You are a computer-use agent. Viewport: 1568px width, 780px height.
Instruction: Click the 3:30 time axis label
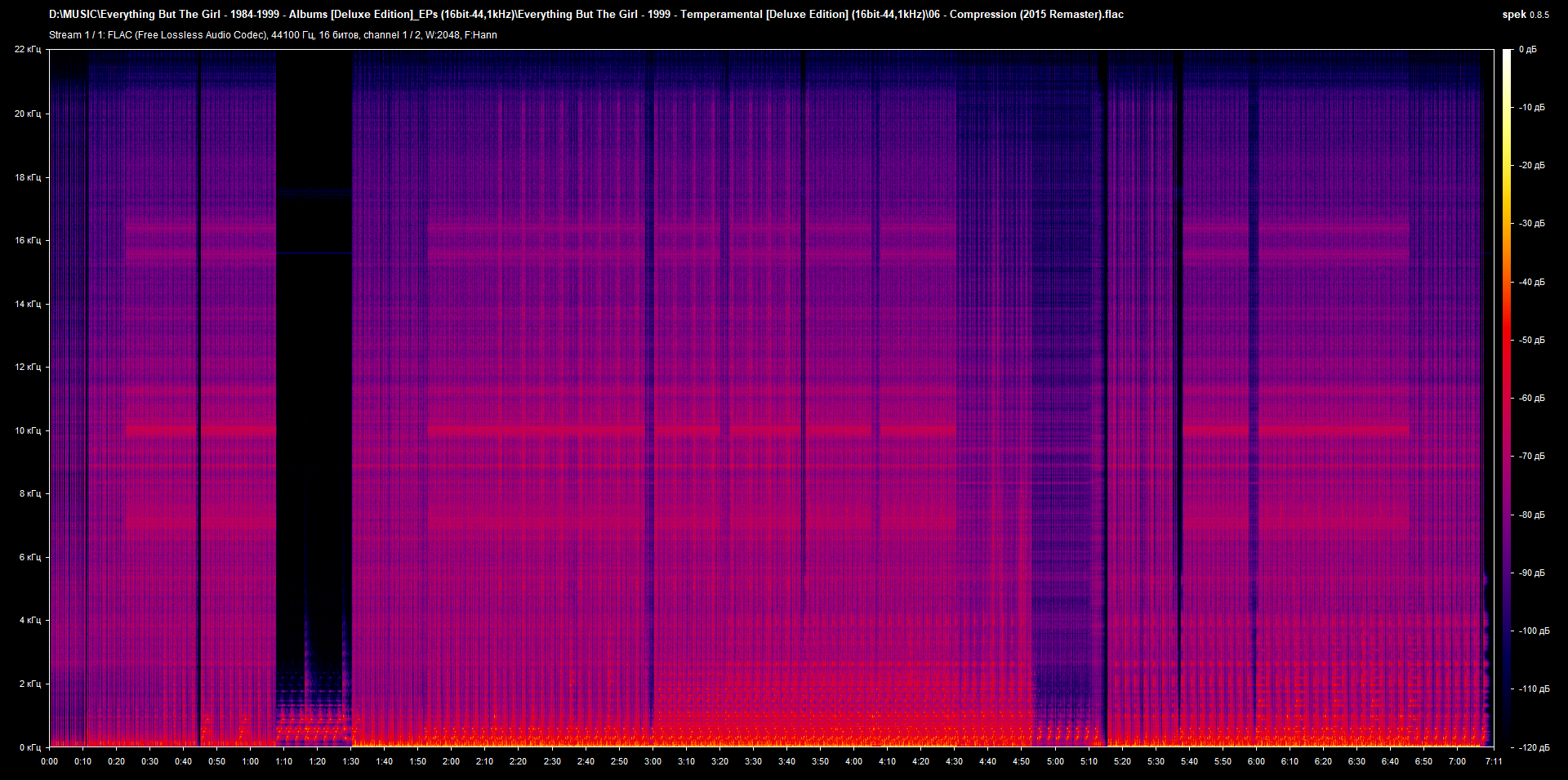754,761
